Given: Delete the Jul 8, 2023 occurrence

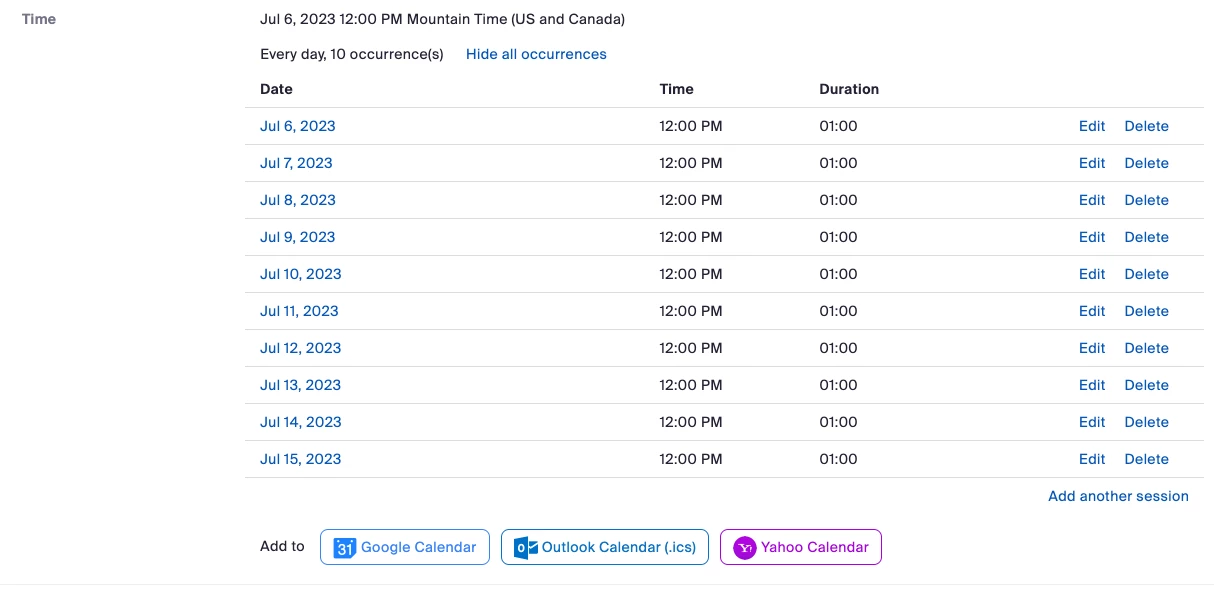Looking at the screenshot, I should click(1146, 200).
